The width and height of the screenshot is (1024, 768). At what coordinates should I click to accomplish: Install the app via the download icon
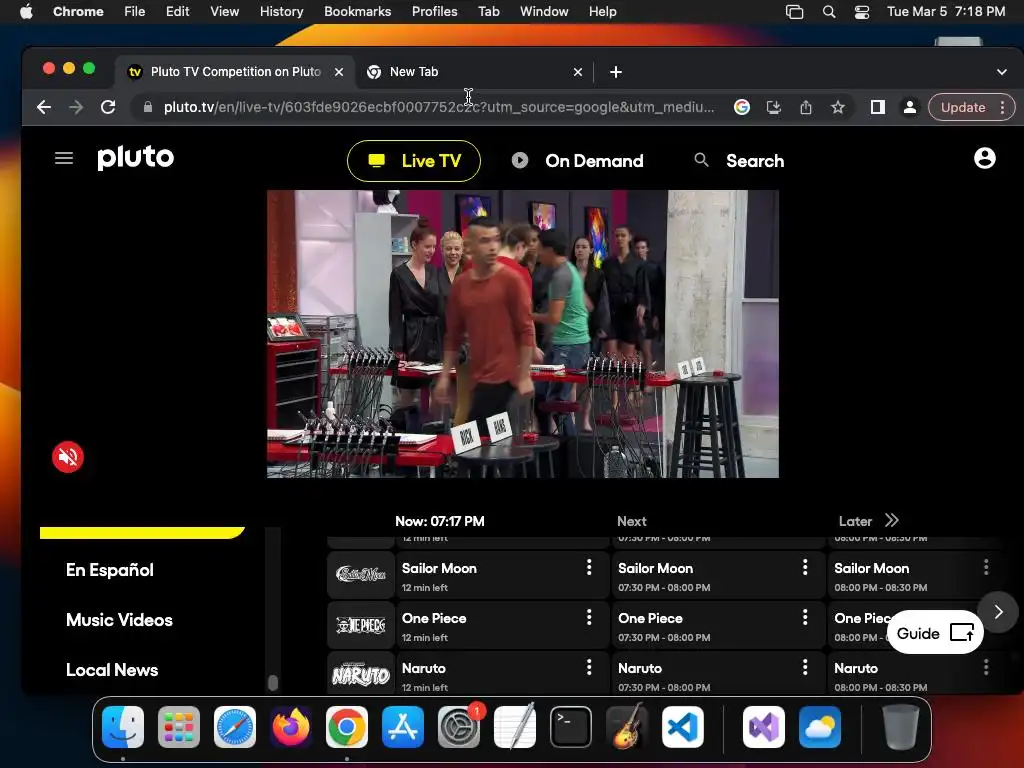774,107
